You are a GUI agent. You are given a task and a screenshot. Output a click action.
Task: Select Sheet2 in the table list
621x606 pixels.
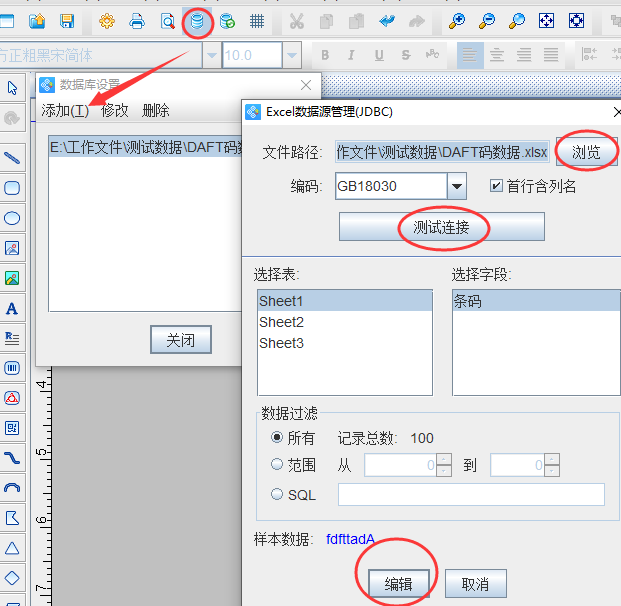281,322
